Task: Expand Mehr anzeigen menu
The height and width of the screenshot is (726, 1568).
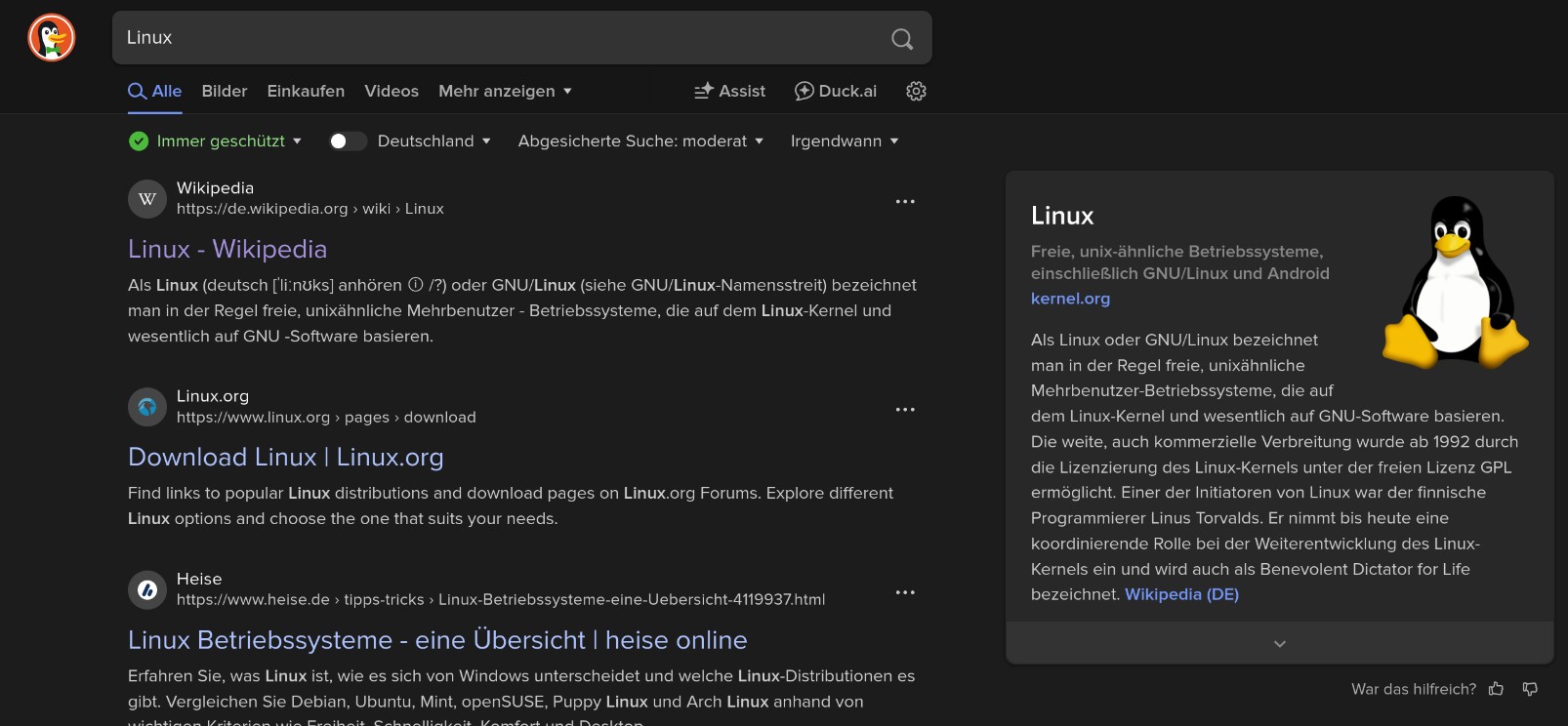Action: click(x=505, y=91)
